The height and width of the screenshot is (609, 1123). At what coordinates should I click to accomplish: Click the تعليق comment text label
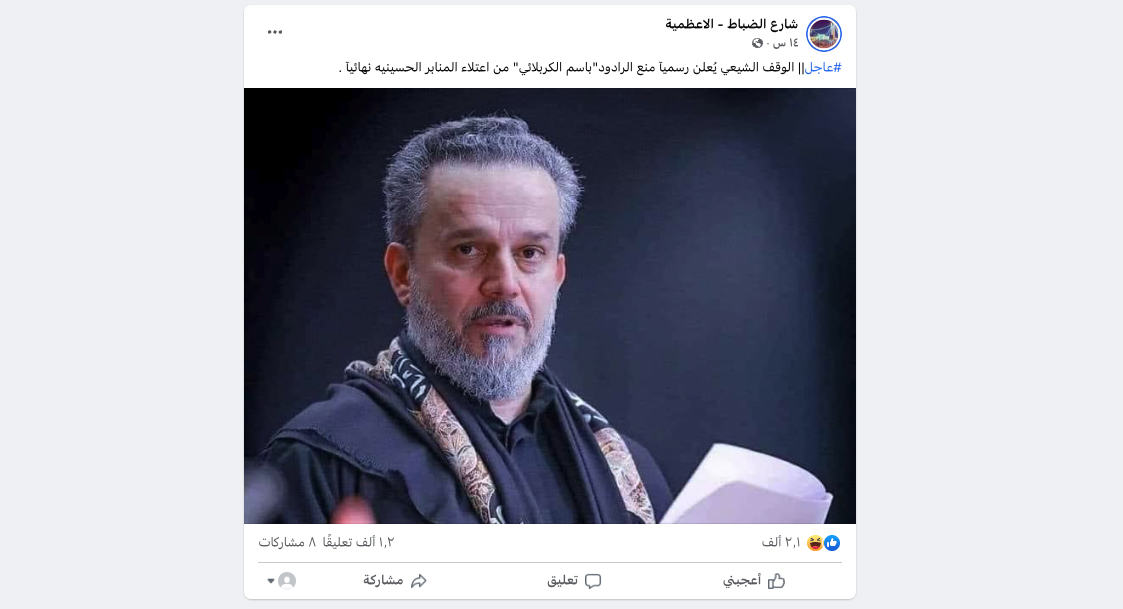click(x=562, y=580)
